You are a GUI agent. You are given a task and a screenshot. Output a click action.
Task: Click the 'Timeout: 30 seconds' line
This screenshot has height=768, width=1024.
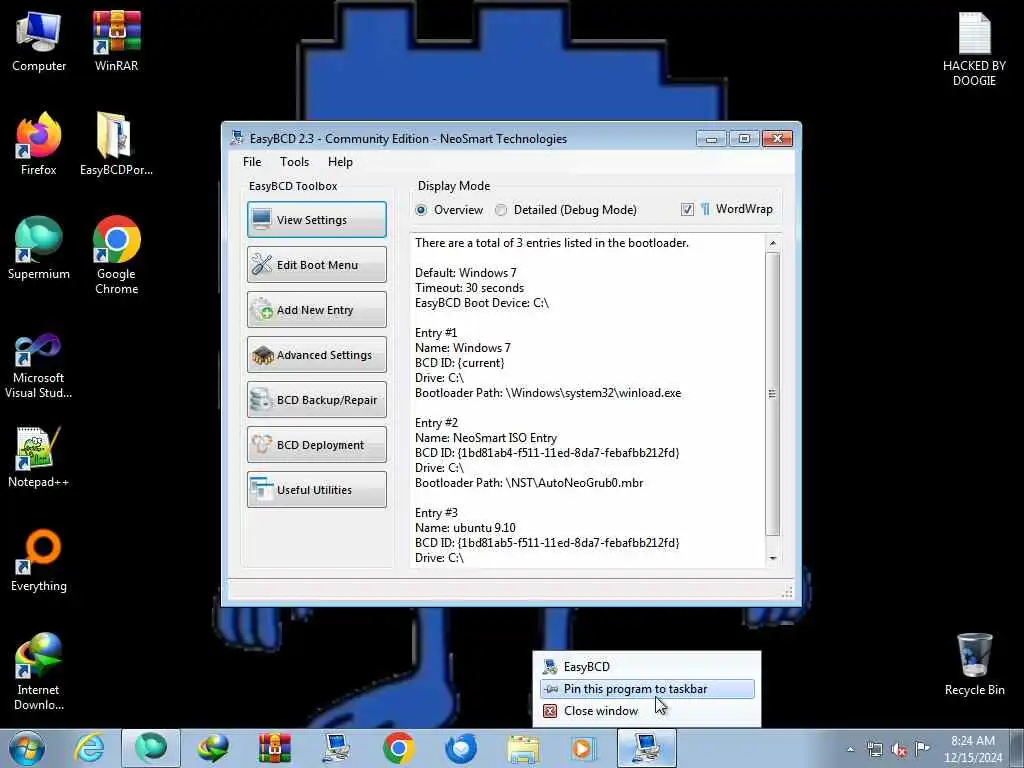pyautogui.click(x=470, y=288)
